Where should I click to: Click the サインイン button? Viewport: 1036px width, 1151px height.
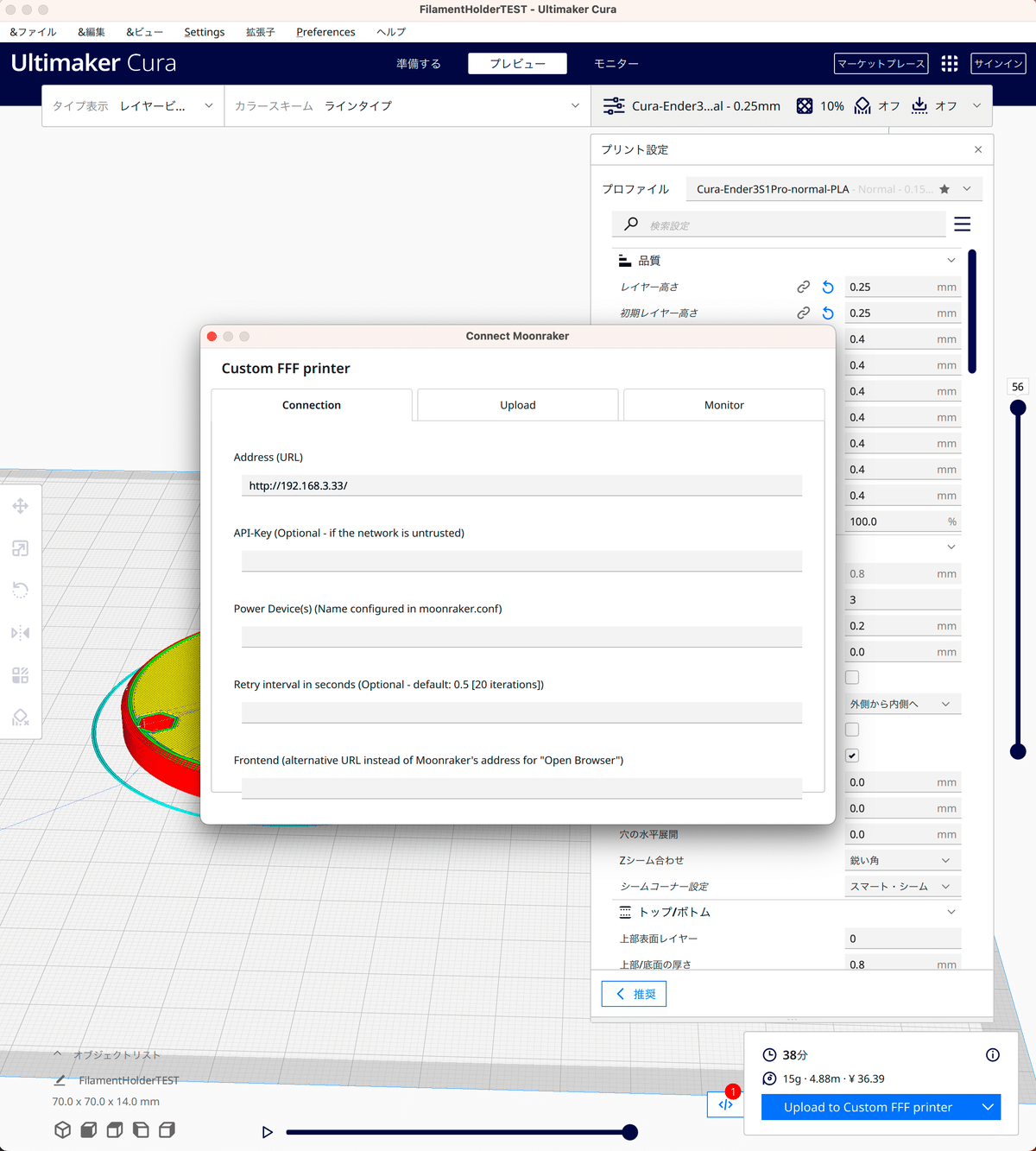(x=998, y=63)
